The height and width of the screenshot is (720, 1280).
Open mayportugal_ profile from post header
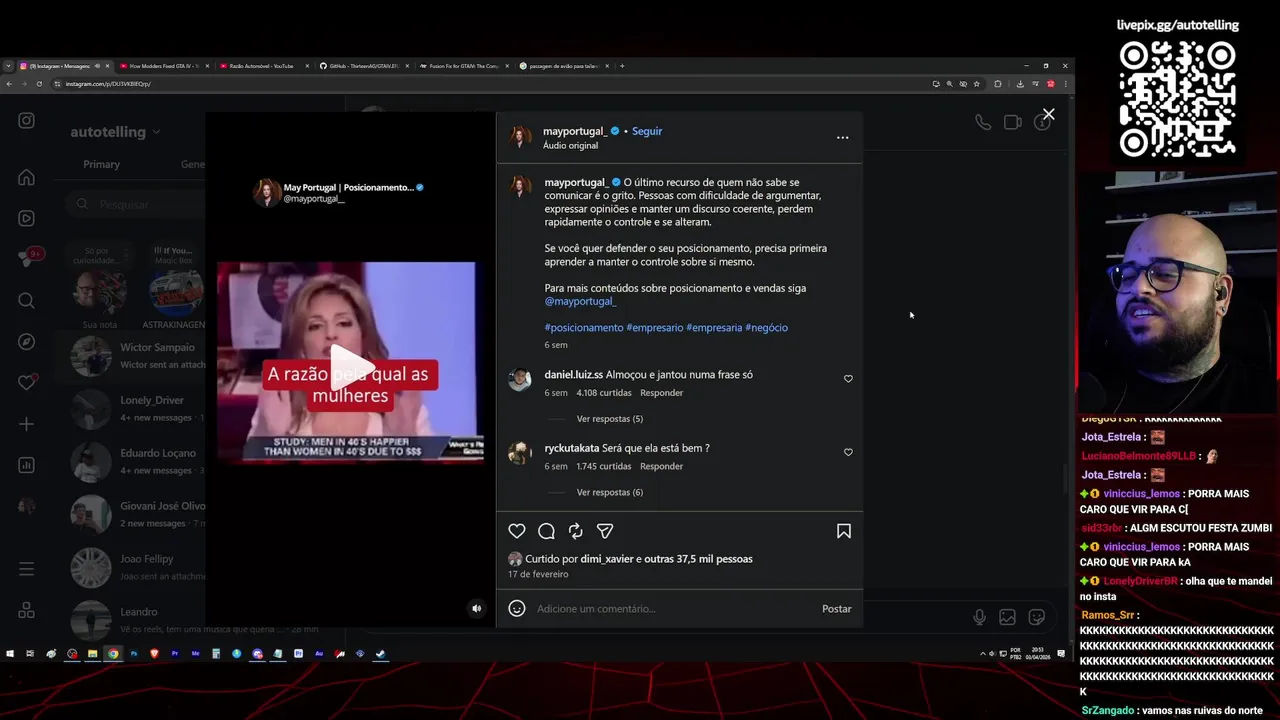point(574,131)
